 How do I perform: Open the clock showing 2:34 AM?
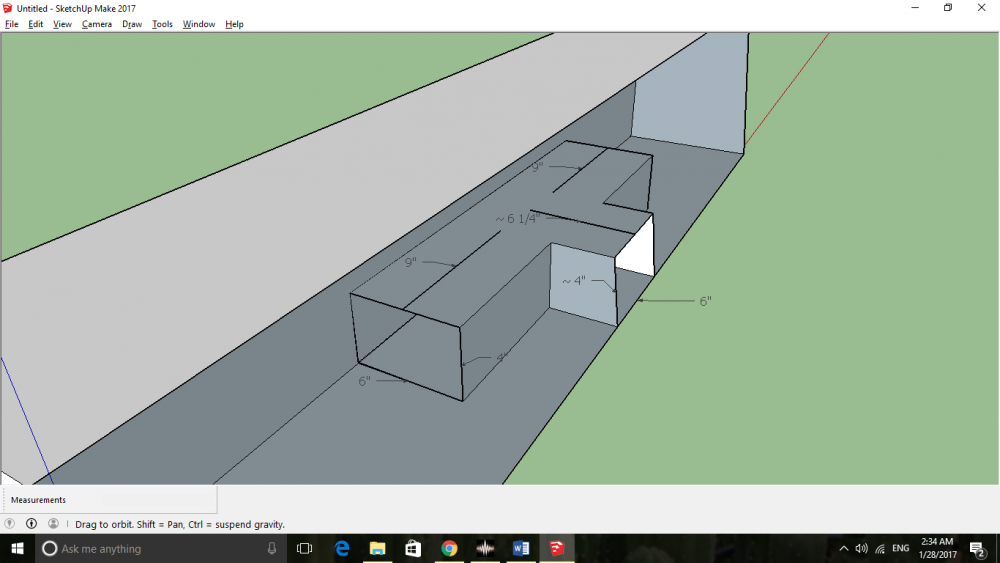(x=938, y=548)
